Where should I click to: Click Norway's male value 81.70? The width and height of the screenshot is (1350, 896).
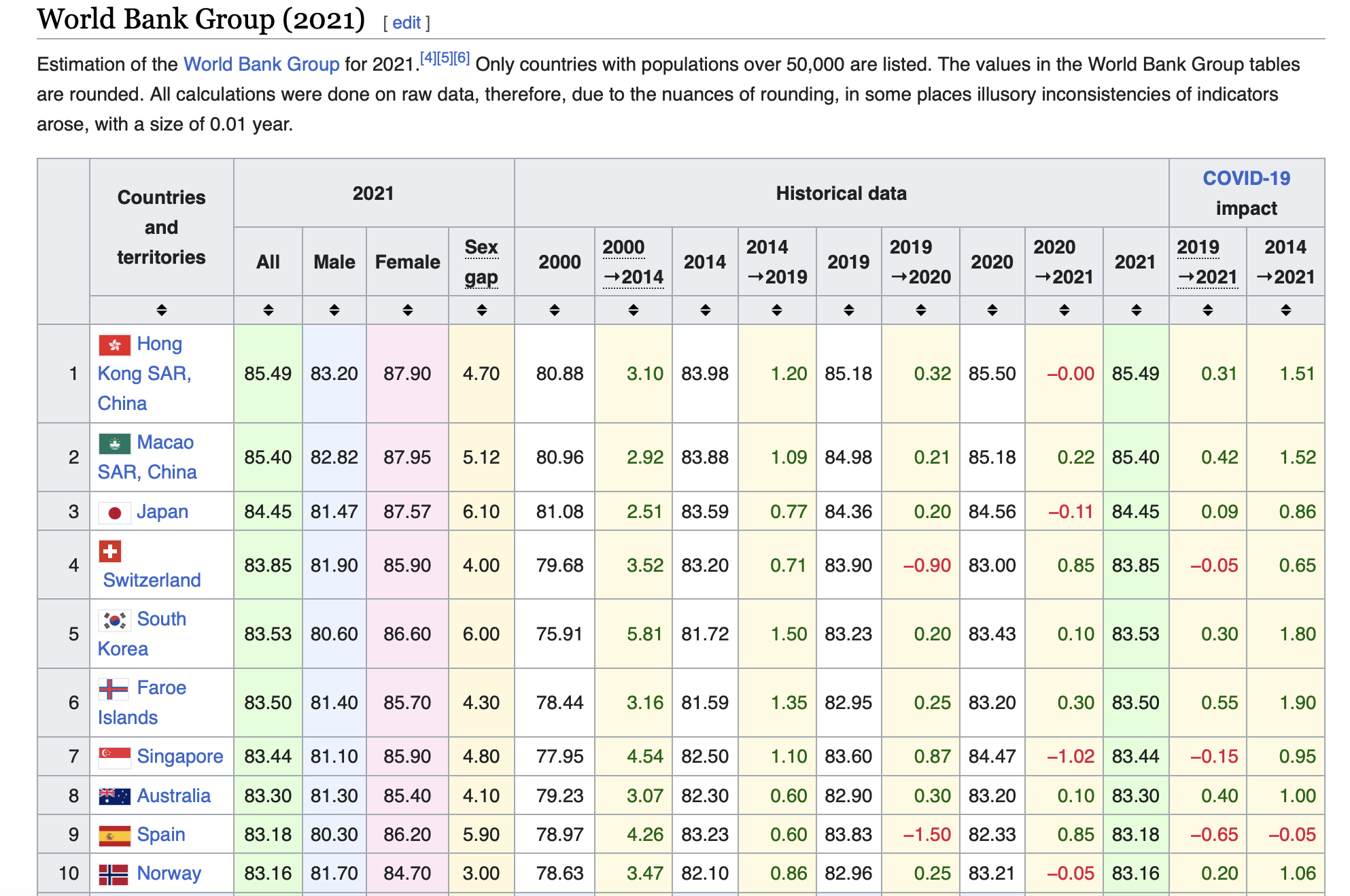tap(334, 873)
